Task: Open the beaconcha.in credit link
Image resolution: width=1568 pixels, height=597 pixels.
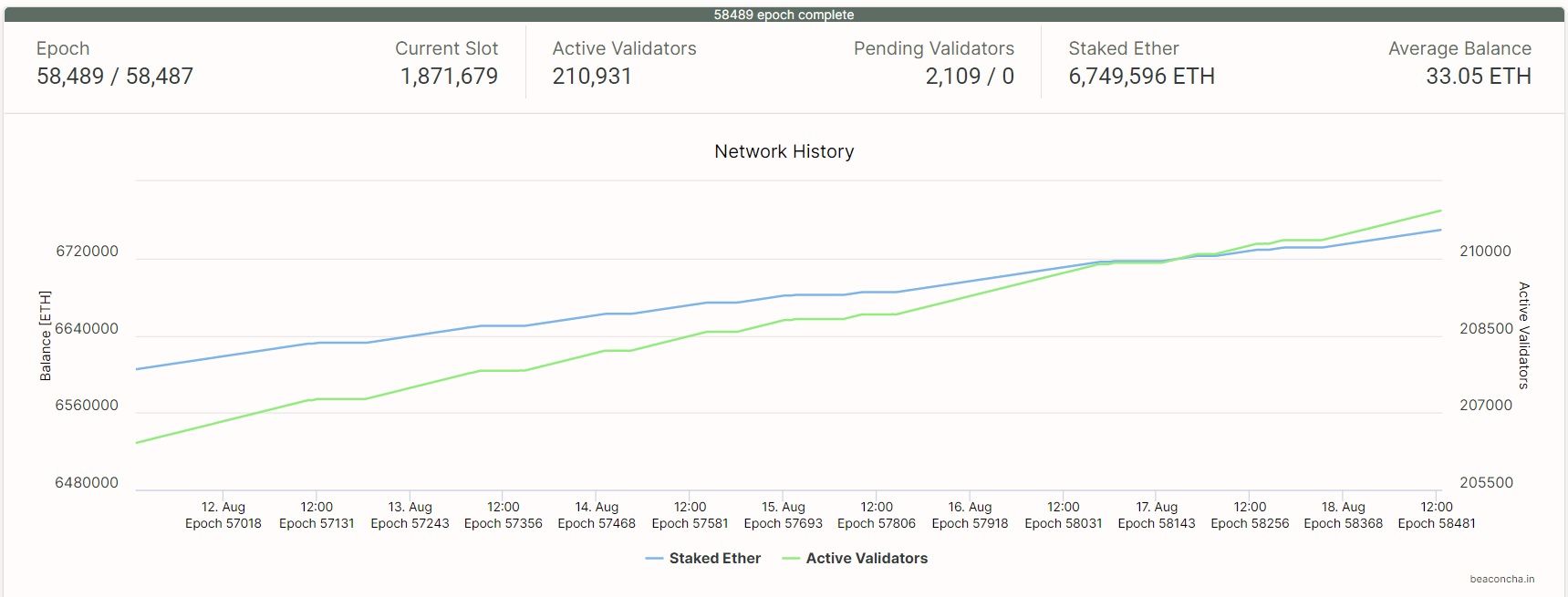Action: click(x=1501, y=579)
